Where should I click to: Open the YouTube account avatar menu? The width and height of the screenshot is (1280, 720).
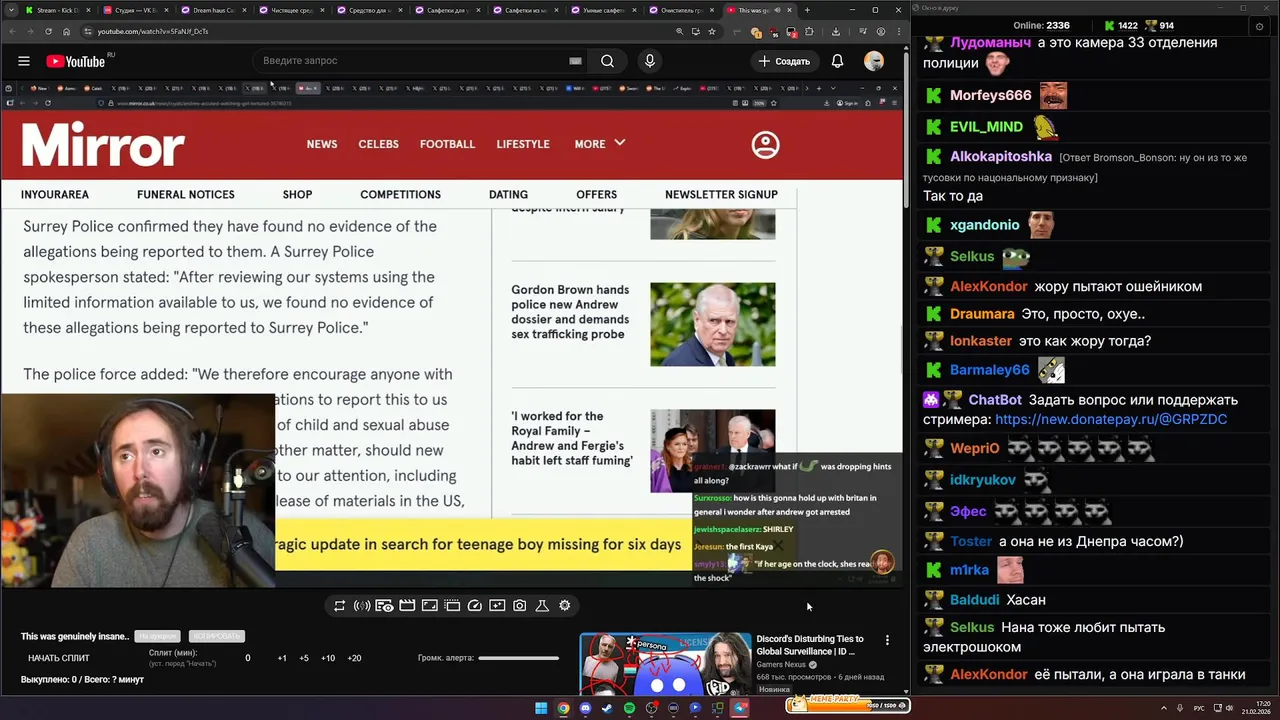(874, 61)
